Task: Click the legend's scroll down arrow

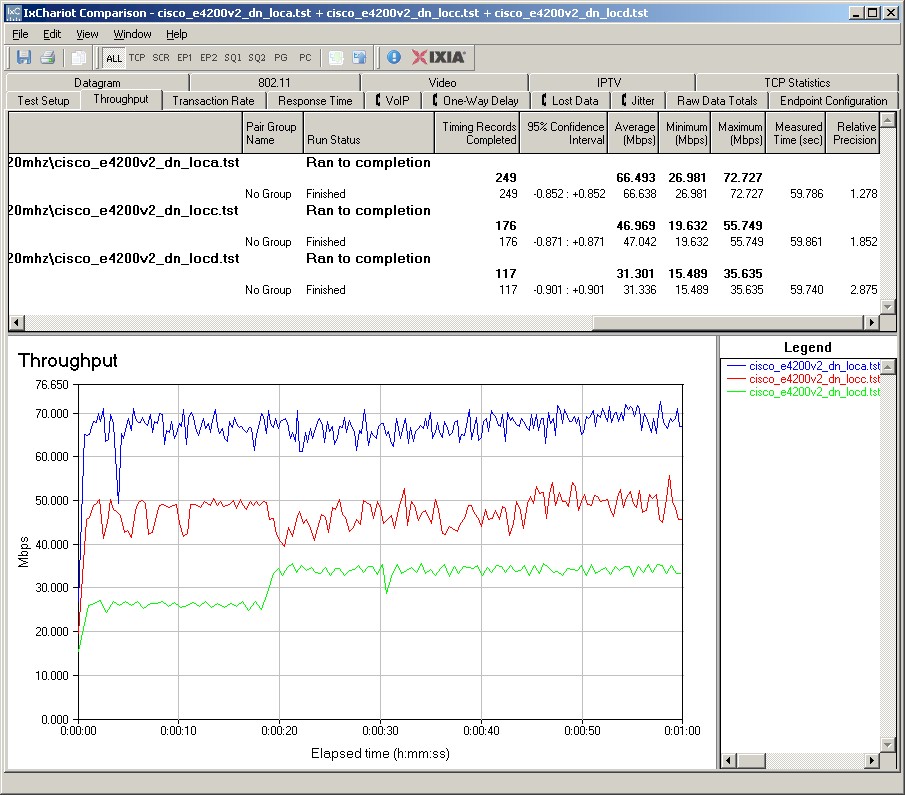Action: 888,745
